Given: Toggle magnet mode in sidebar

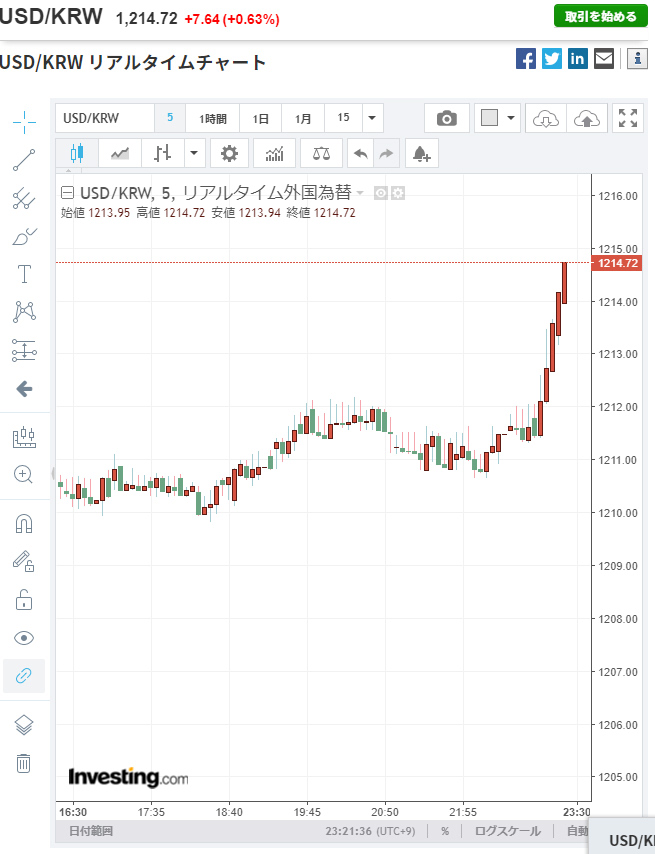Looking at the screenshot, I should (x=24, y=524).
